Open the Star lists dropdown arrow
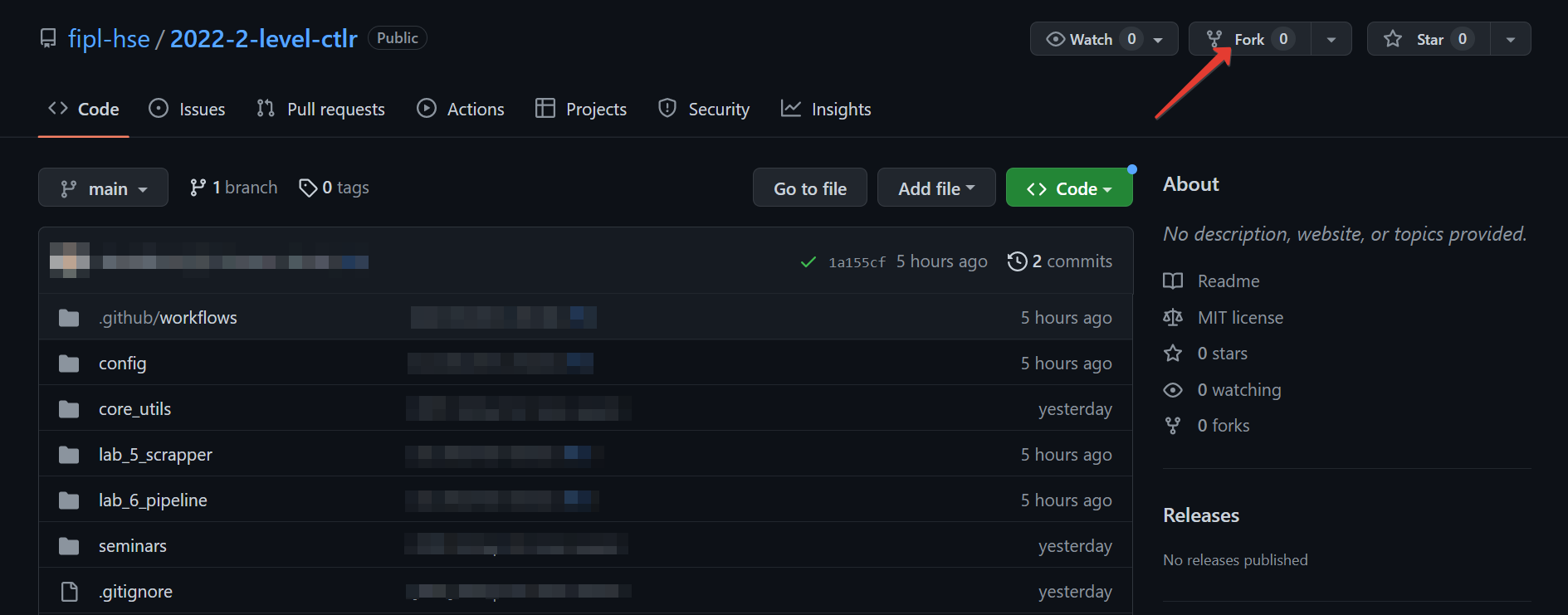The height and width of the screenshot is (615, 1568). point(1511,39)
